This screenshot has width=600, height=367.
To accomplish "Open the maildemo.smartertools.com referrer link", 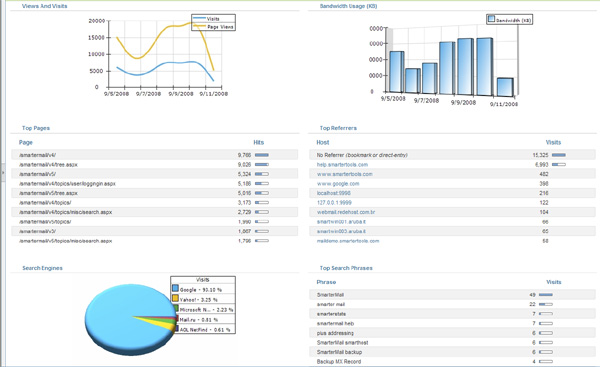I will click(348, 241).
